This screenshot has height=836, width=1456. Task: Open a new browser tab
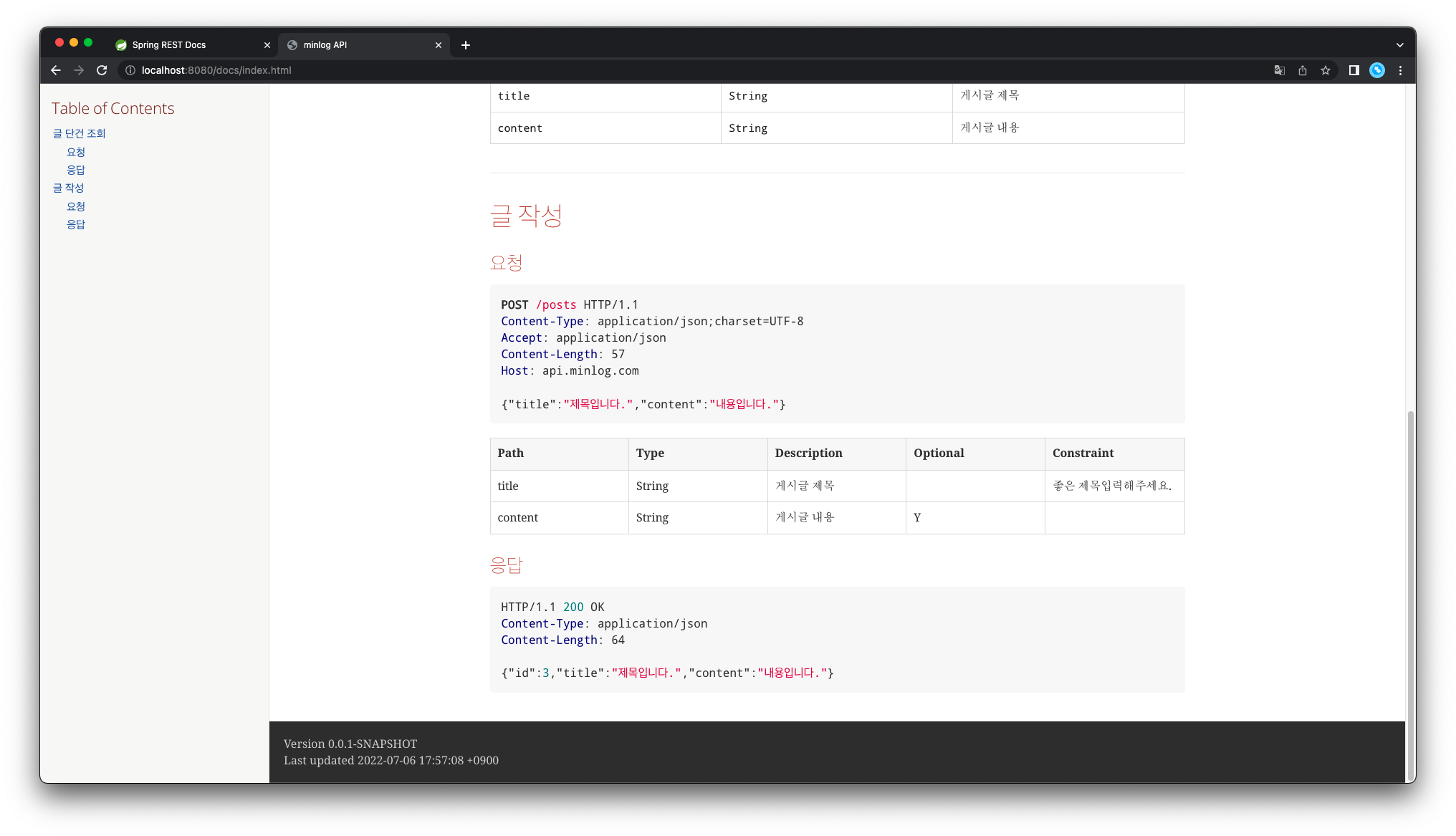[465, 44]
